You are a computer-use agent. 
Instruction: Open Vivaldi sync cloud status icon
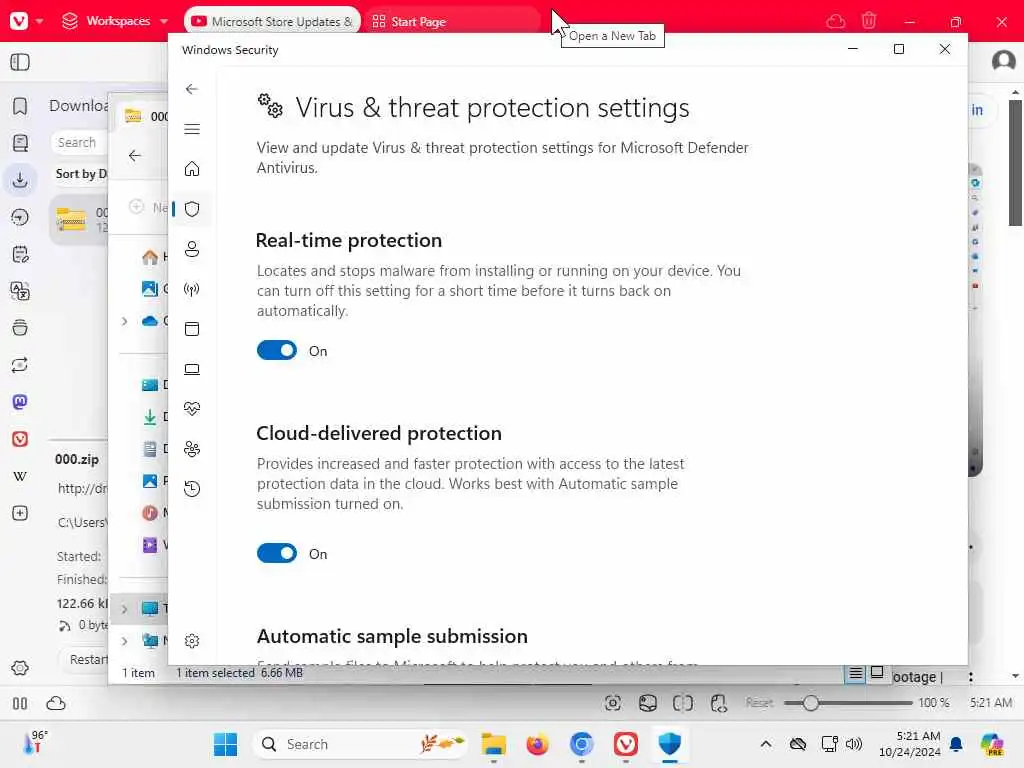[x=56, y=703]
